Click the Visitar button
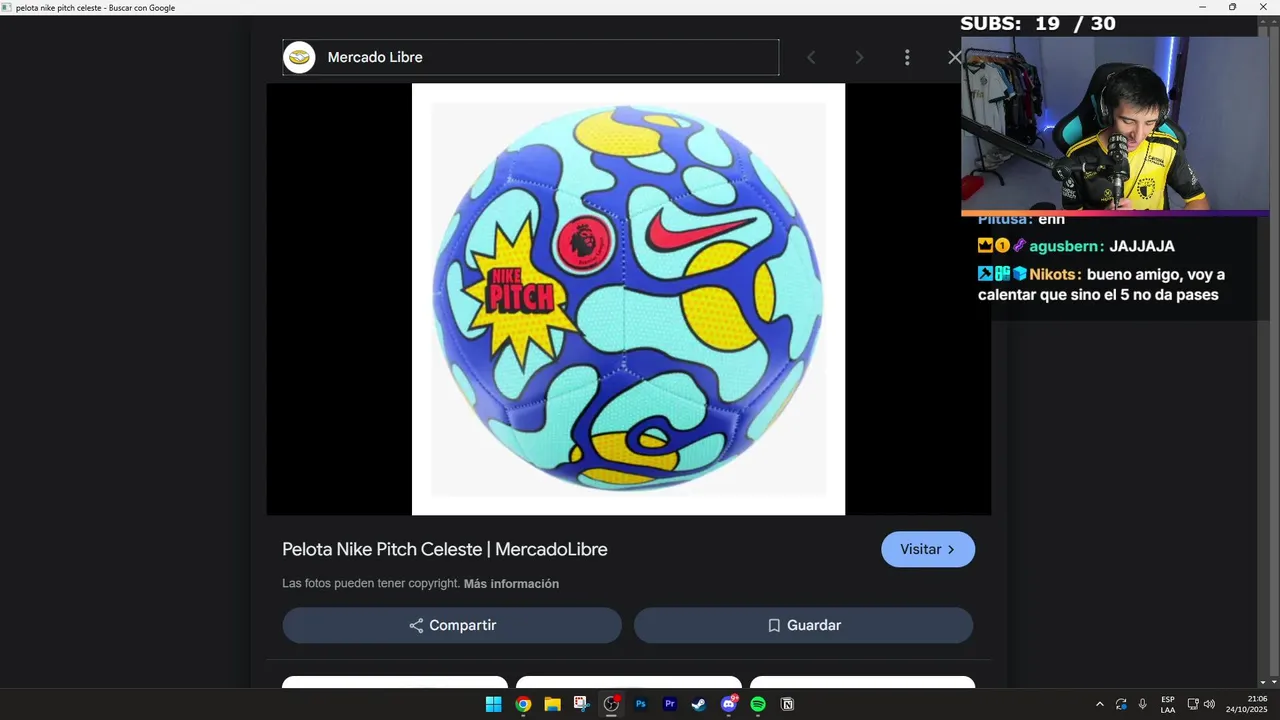Image resolution: width=1280 pixels, height=720 pixels. tap(928, 549)
